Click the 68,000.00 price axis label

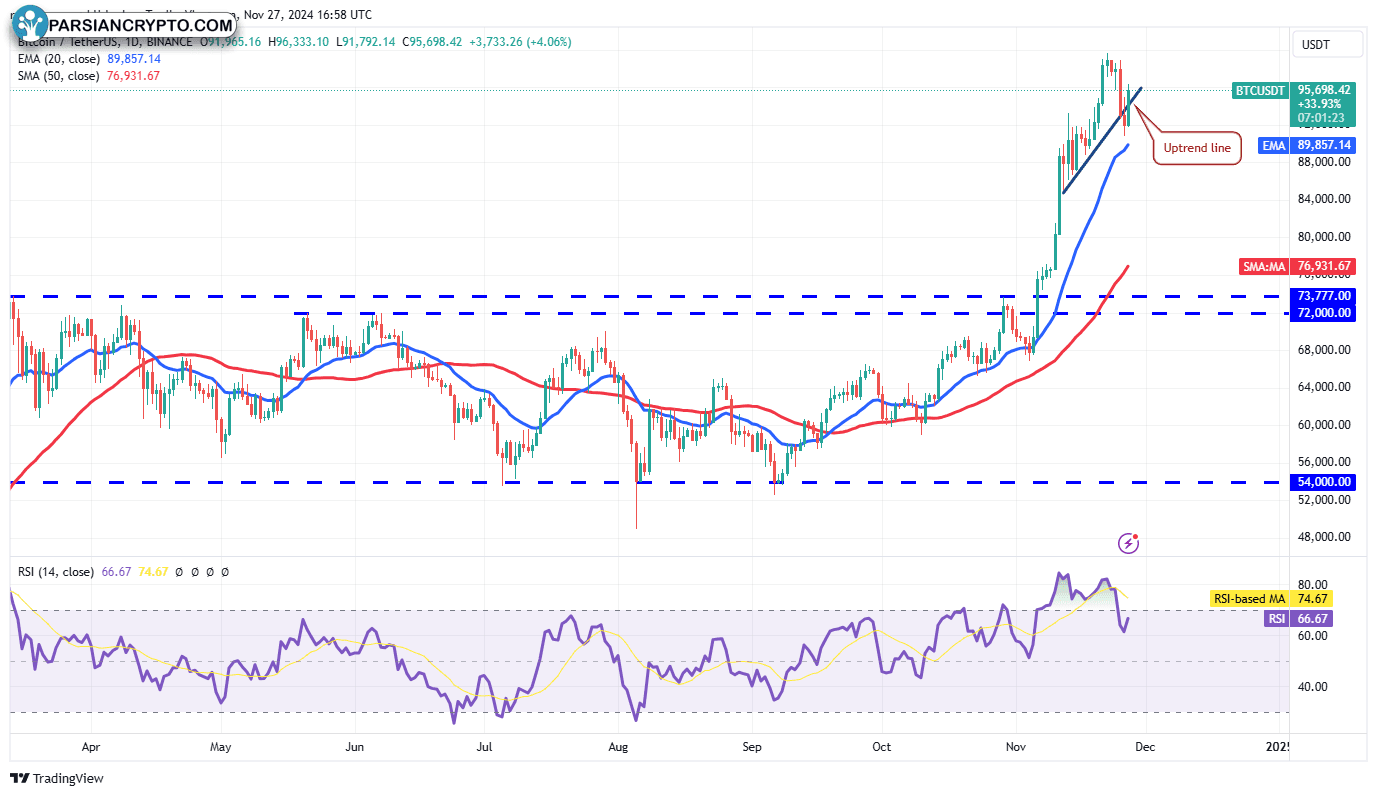[x=1325, y=350]
